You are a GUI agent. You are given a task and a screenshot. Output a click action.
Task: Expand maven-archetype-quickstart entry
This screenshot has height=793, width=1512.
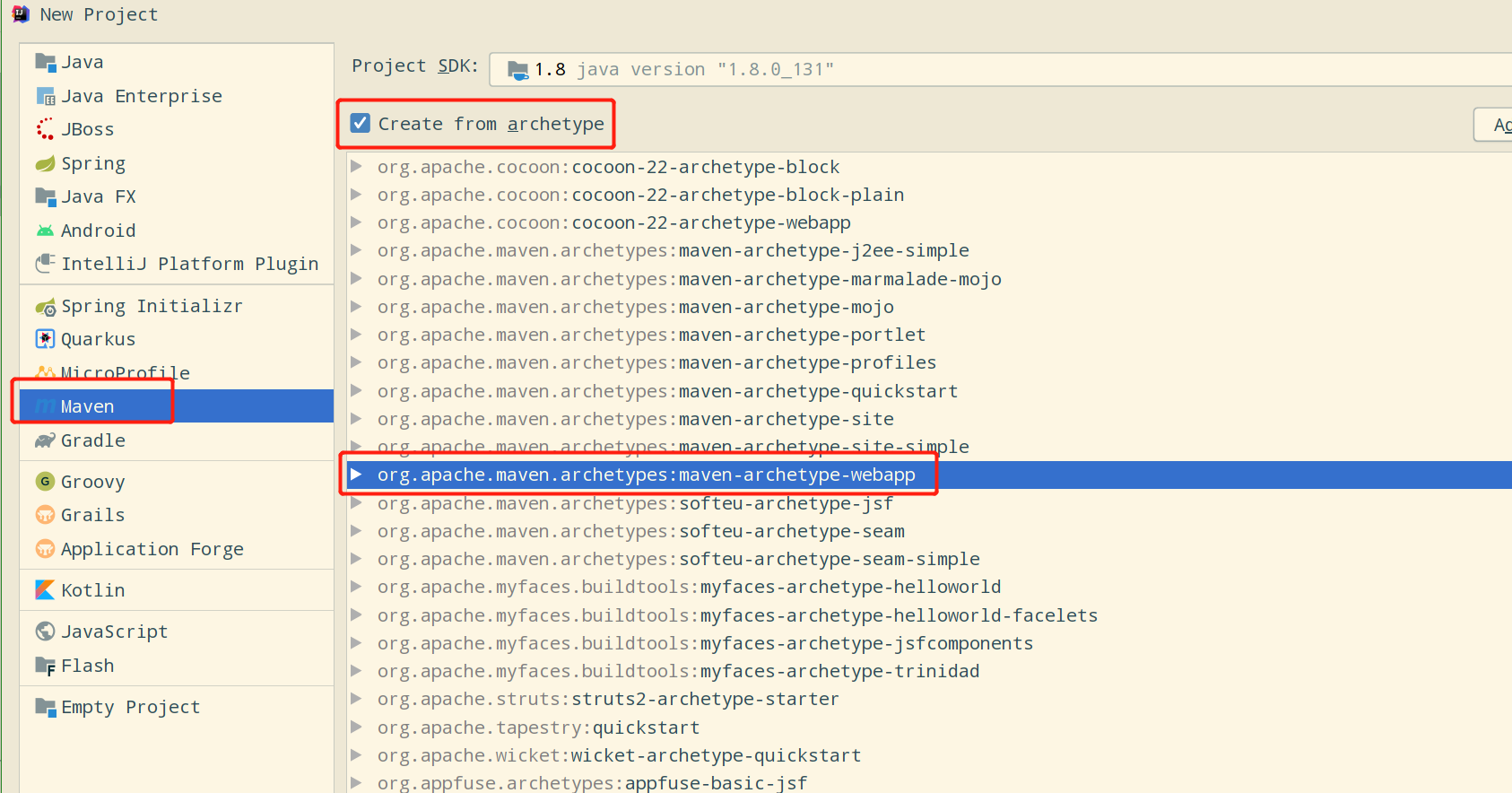tap(356, 390)
